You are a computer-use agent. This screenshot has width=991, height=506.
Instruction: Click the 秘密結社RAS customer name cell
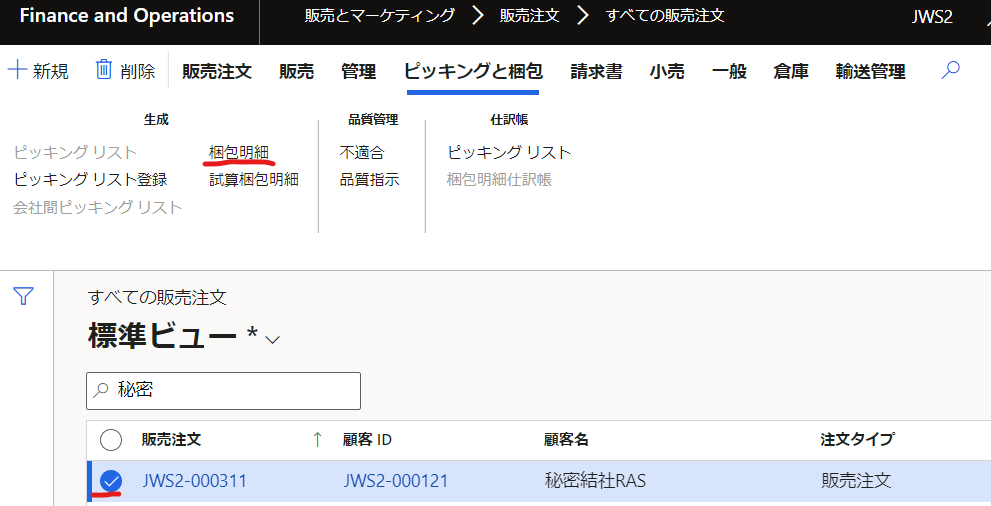595,481
